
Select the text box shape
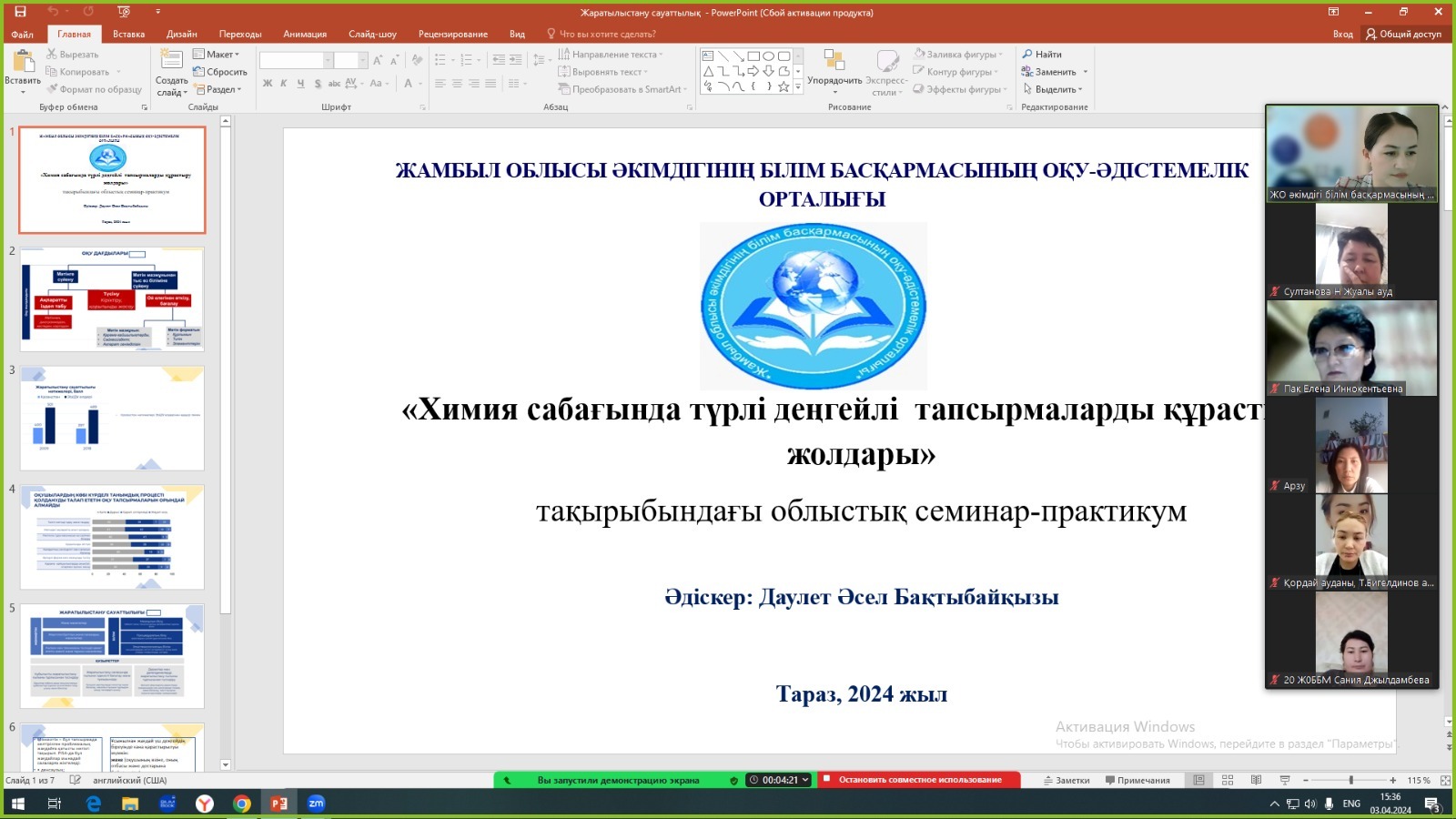708,56
